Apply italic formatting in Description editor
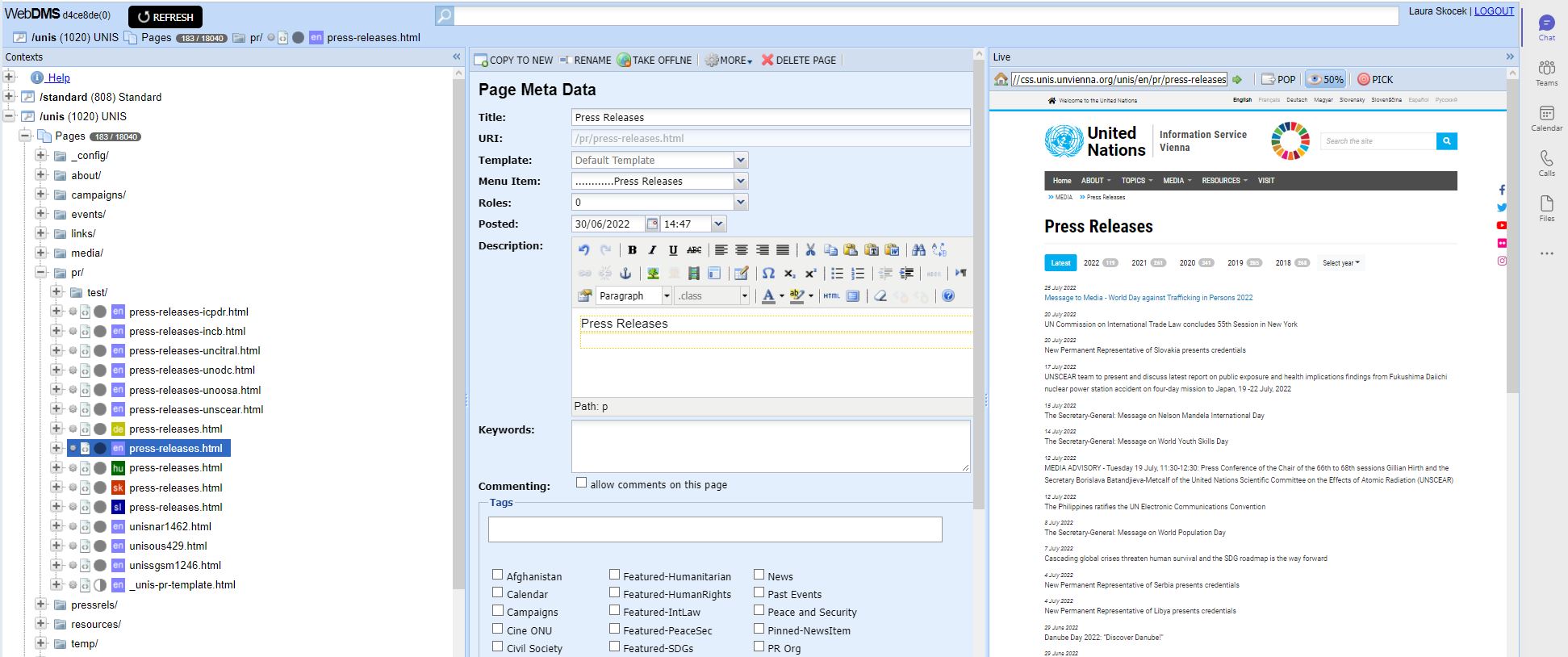Image resolution: width=1568 pixels, height=657 pixels. (x=653, y=250)
